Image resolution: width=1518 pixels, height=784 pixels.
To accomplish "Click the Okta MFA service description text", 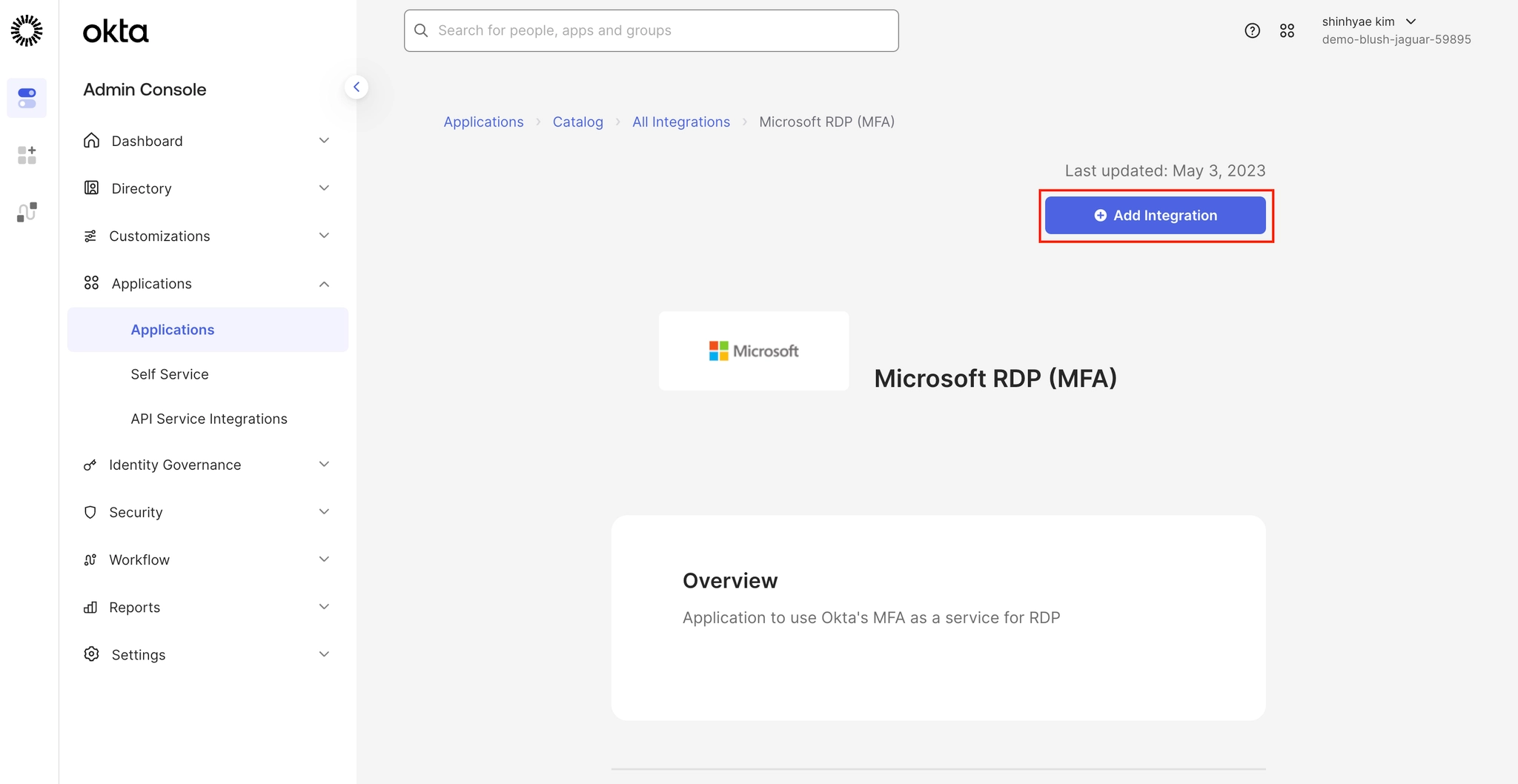I will [x=872, y=618].
